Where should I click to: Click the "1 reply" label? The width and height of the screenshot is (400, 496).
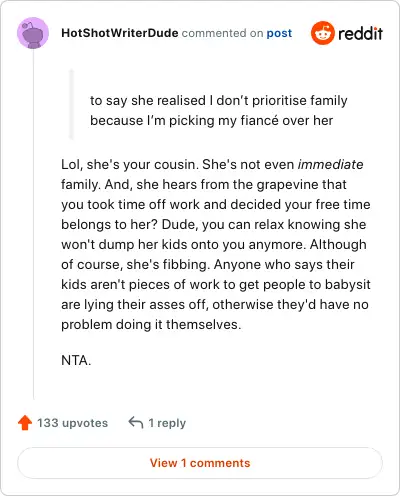167,423
